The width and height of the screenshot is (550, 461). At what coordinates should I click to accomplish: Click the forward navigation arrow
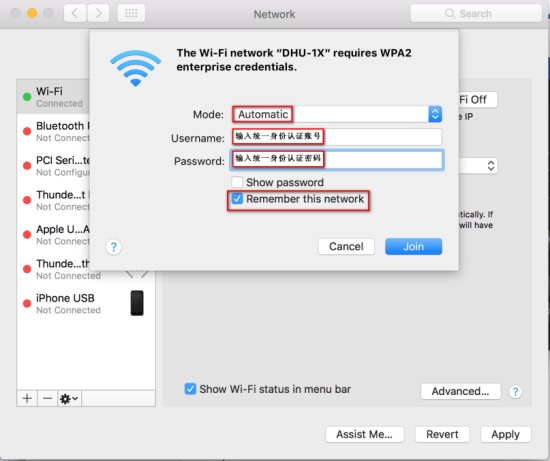click(x=98, y=13)
